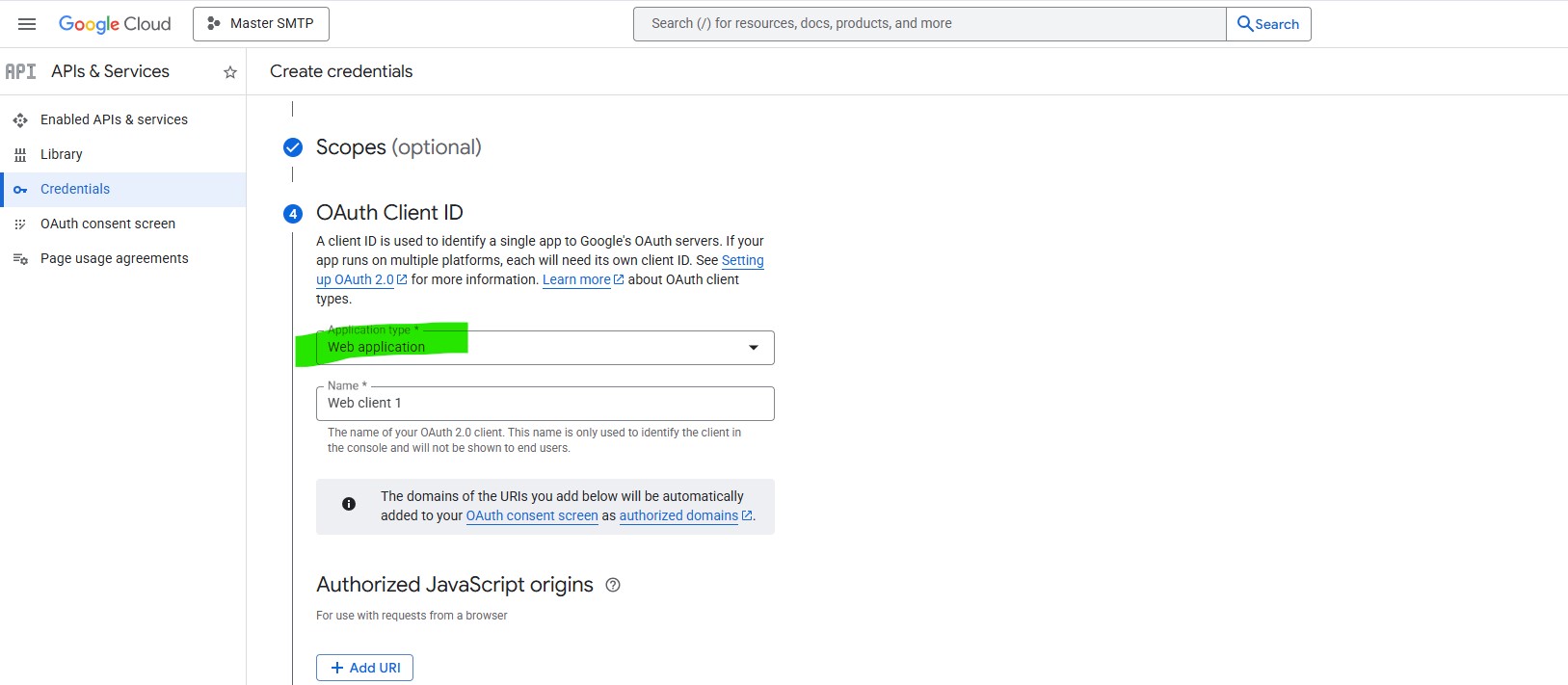Click the API icon in sidebar header

[20, 71]
